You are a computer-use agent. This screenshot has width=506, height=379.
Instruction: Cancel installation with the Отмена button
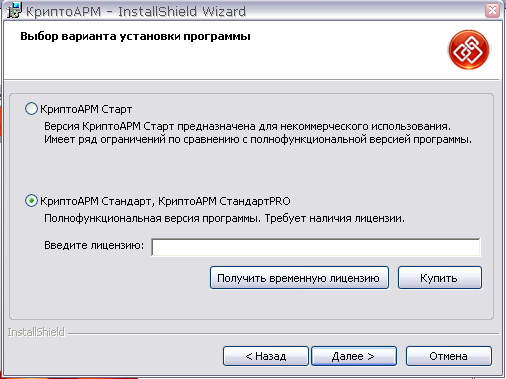pyautogui.click(x=449, y=356)
